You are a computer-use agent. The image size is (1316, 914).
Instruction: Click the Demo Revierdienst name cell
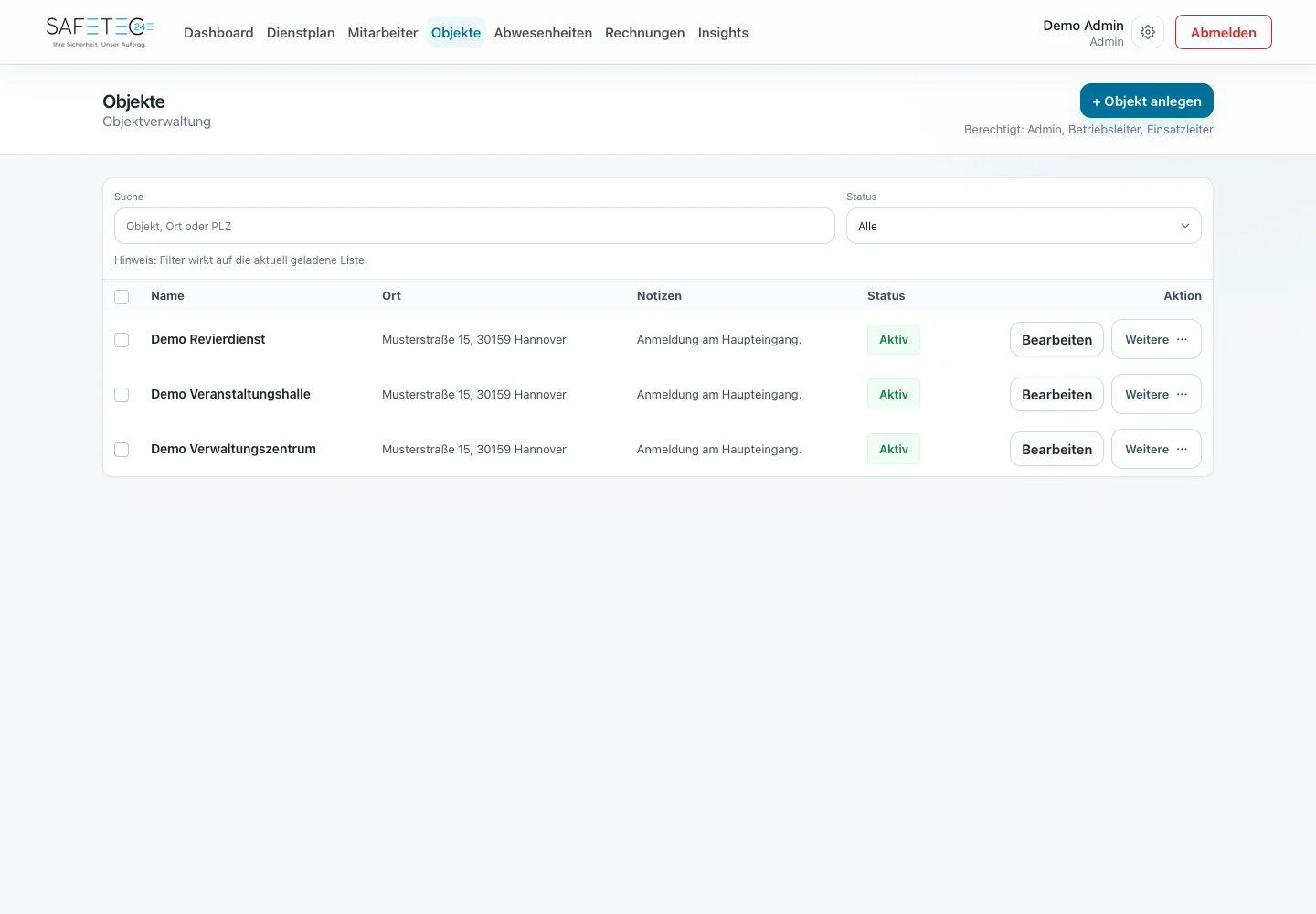click(x=208, y=339)
